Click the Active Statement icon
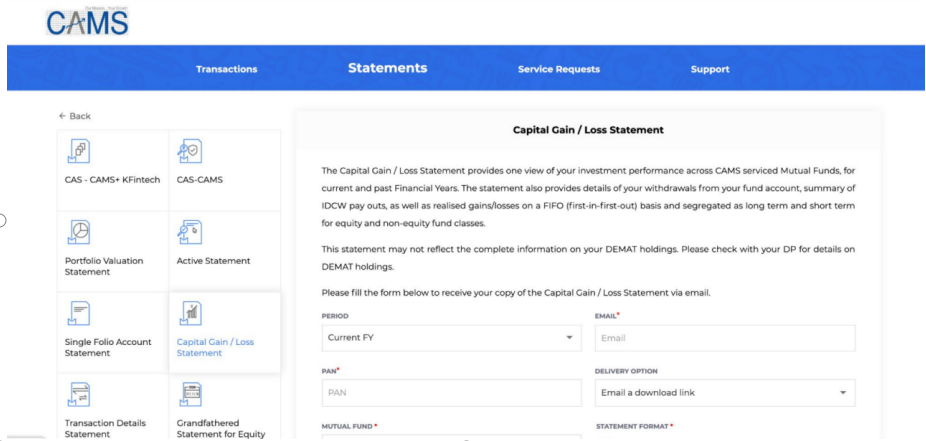Screen dimensions: 926x441 (190, 232)
